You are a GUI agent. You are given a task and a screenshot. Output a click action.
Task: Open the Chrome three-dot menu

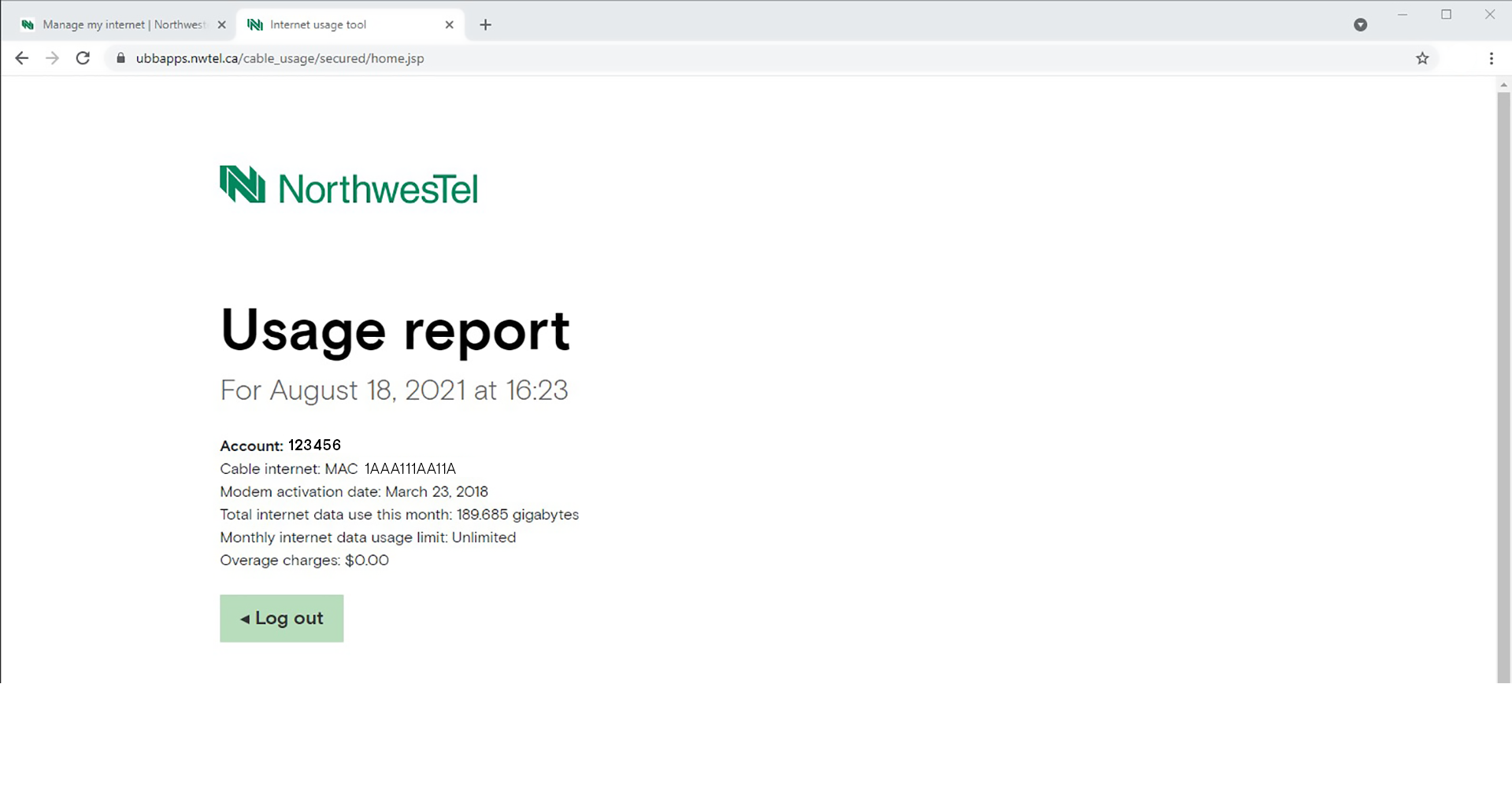[1491, 58]
